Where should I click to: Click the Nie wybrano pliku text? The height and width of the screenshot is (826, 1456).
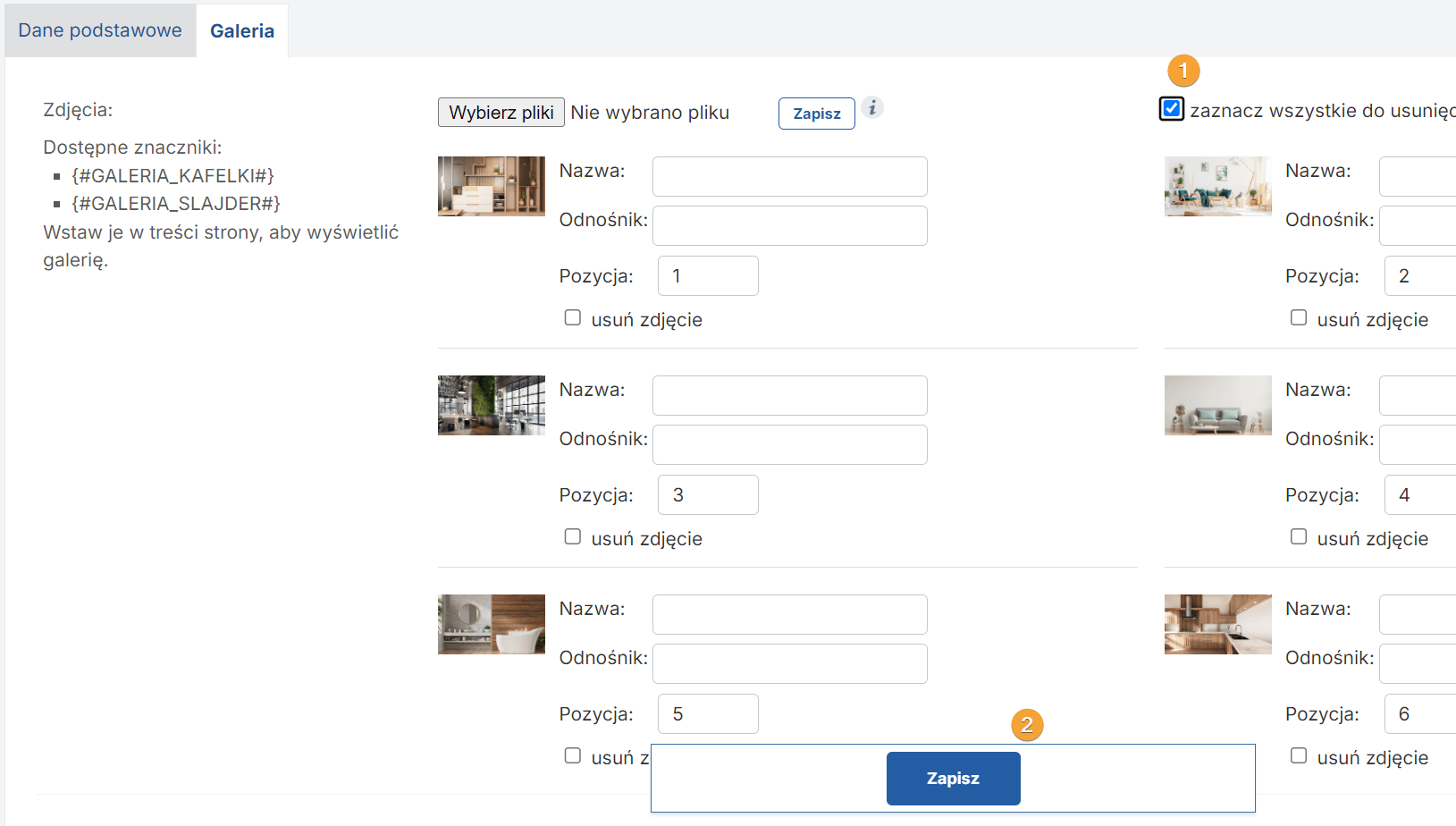pyautogui.click(x=650, y=113)
